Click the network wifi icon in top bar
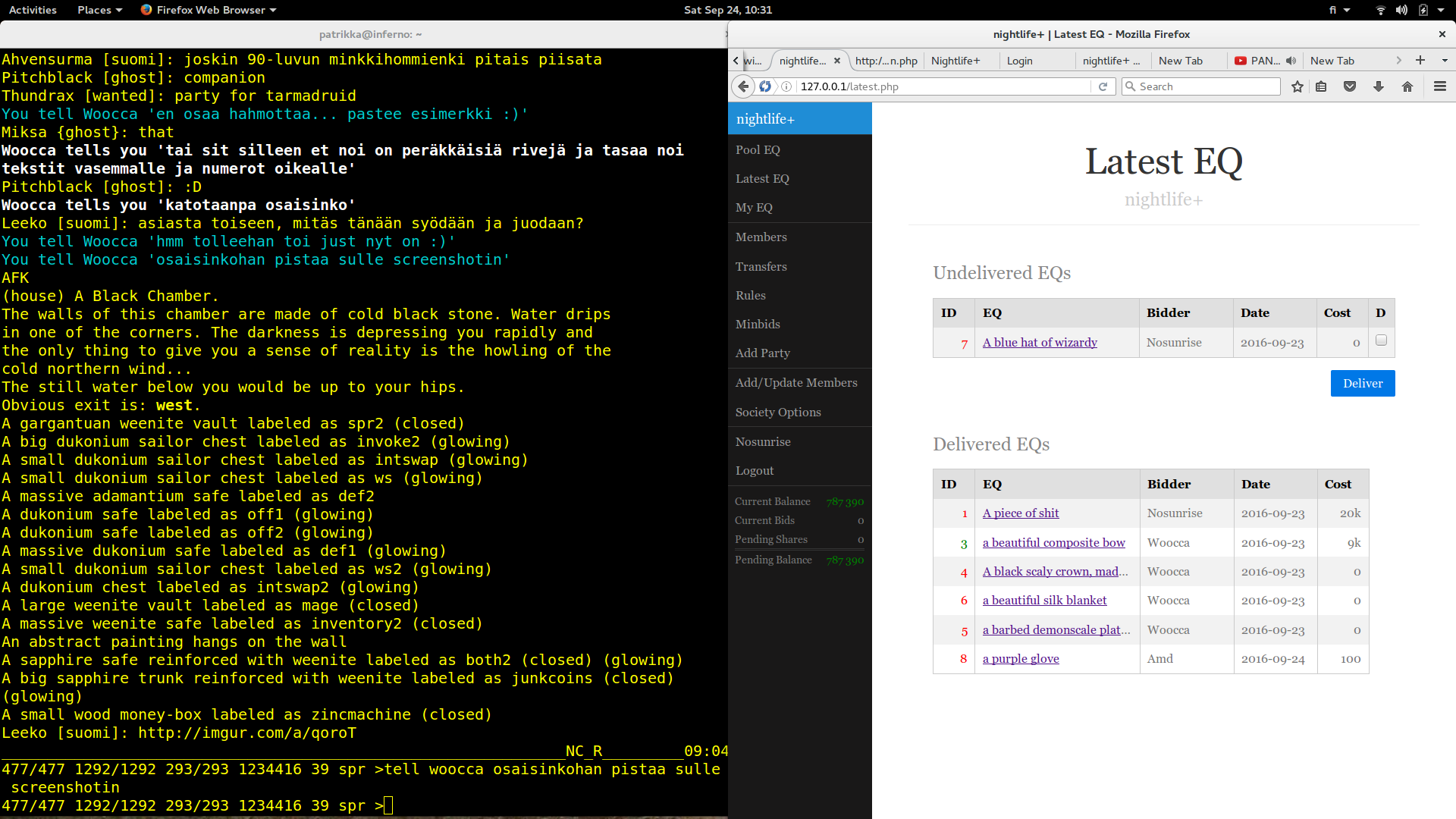This screenshot has height=819, width=1456. [1381, 10]
